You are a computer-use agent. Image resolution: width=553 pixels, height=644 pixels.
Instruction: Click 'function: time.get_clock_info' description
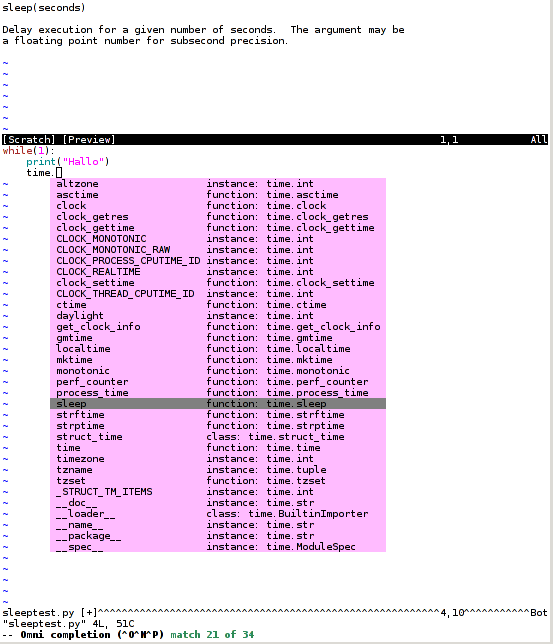[x=293, y=327]
